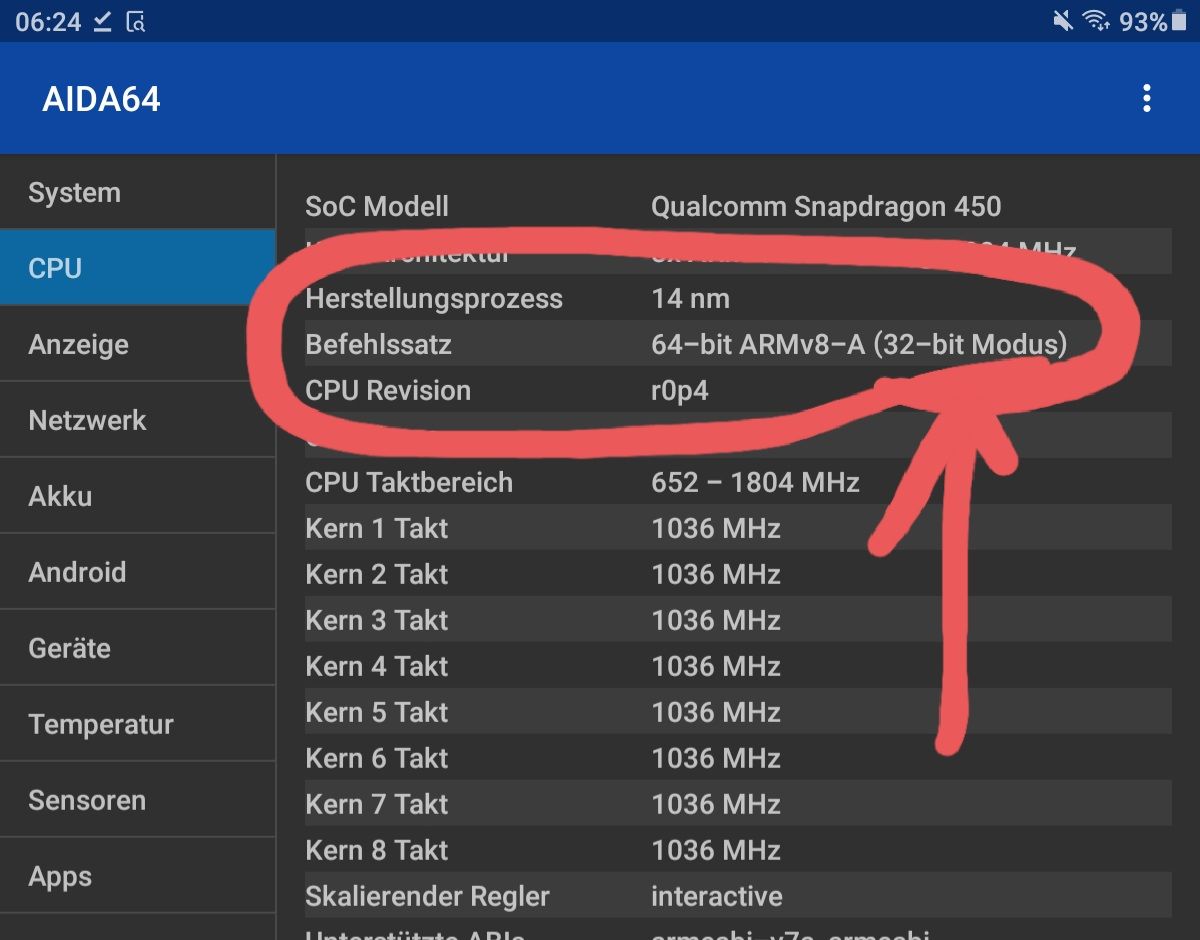Show the Android section

coord(138,572)
